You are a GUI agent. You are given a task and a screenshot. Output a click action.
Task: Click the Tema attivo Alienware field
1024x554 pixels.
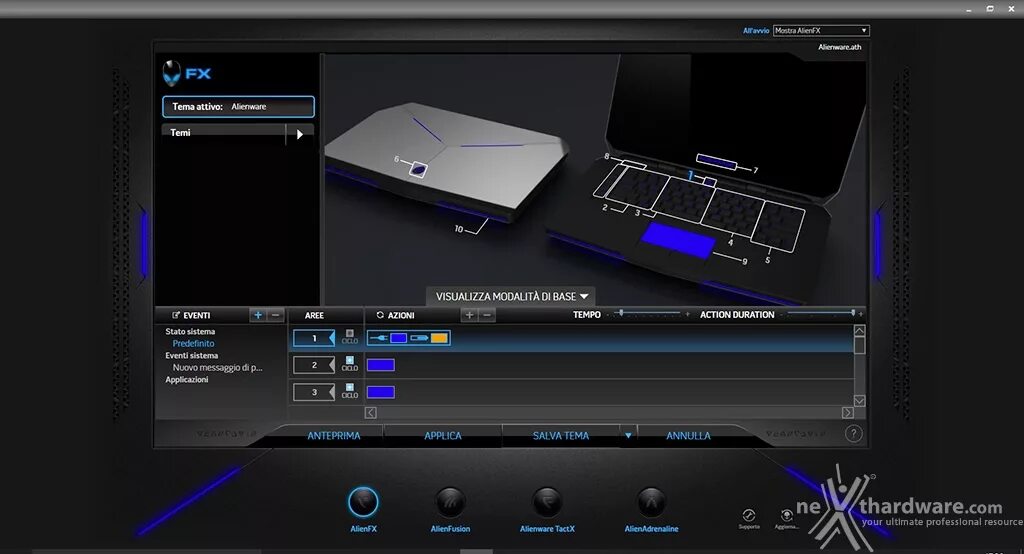[x=238, y=106]
